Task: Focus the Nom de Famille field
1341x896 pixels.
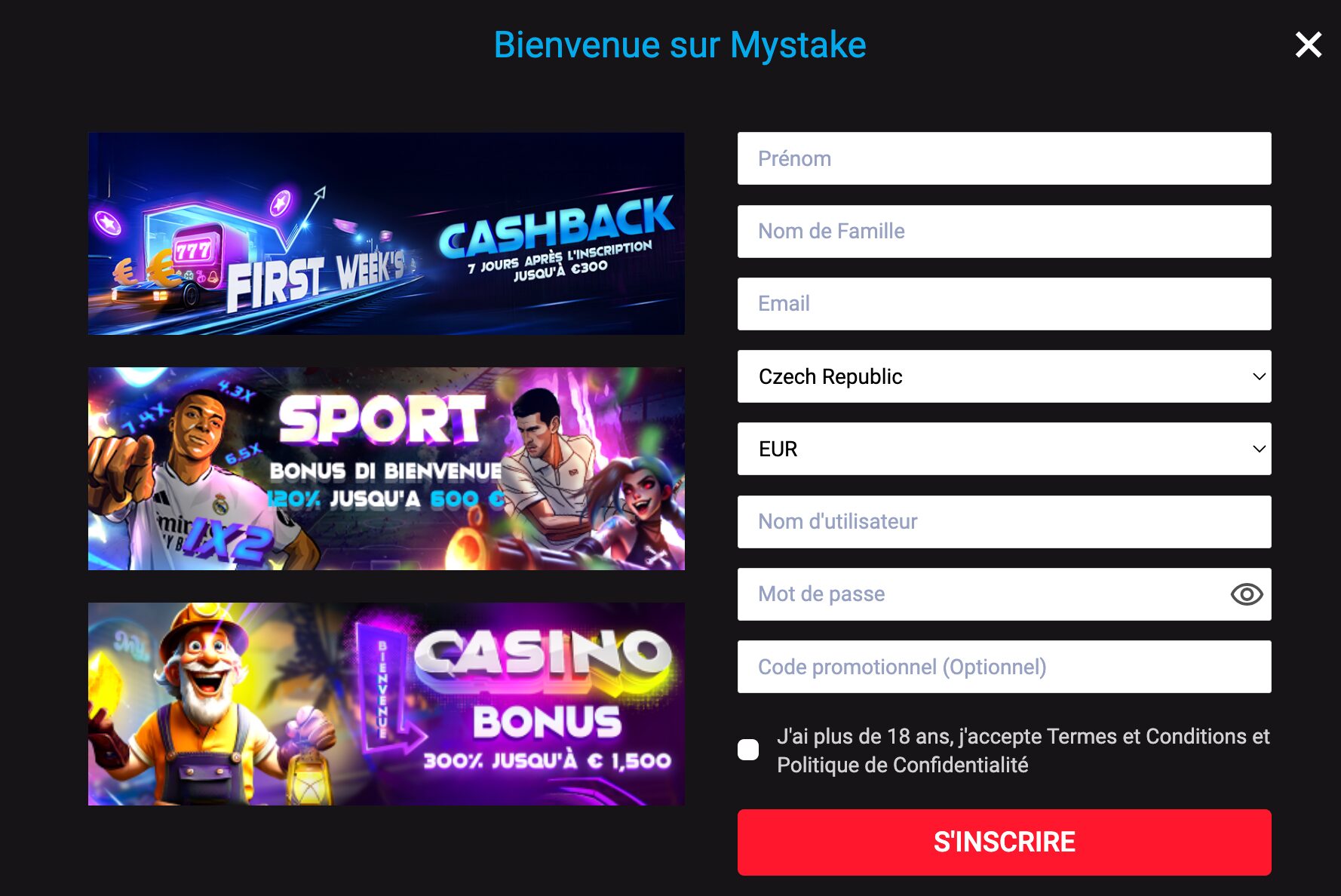Action: (1004, 232)
